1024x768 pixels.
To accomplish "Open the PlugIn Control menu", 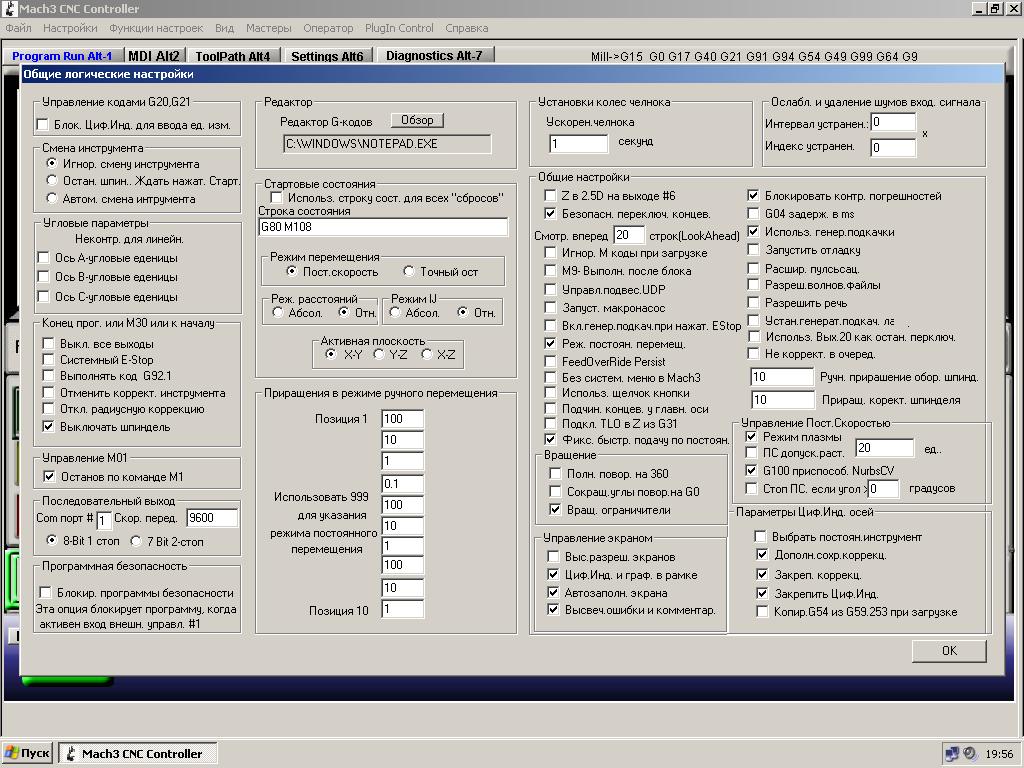I will click(399, 28).
